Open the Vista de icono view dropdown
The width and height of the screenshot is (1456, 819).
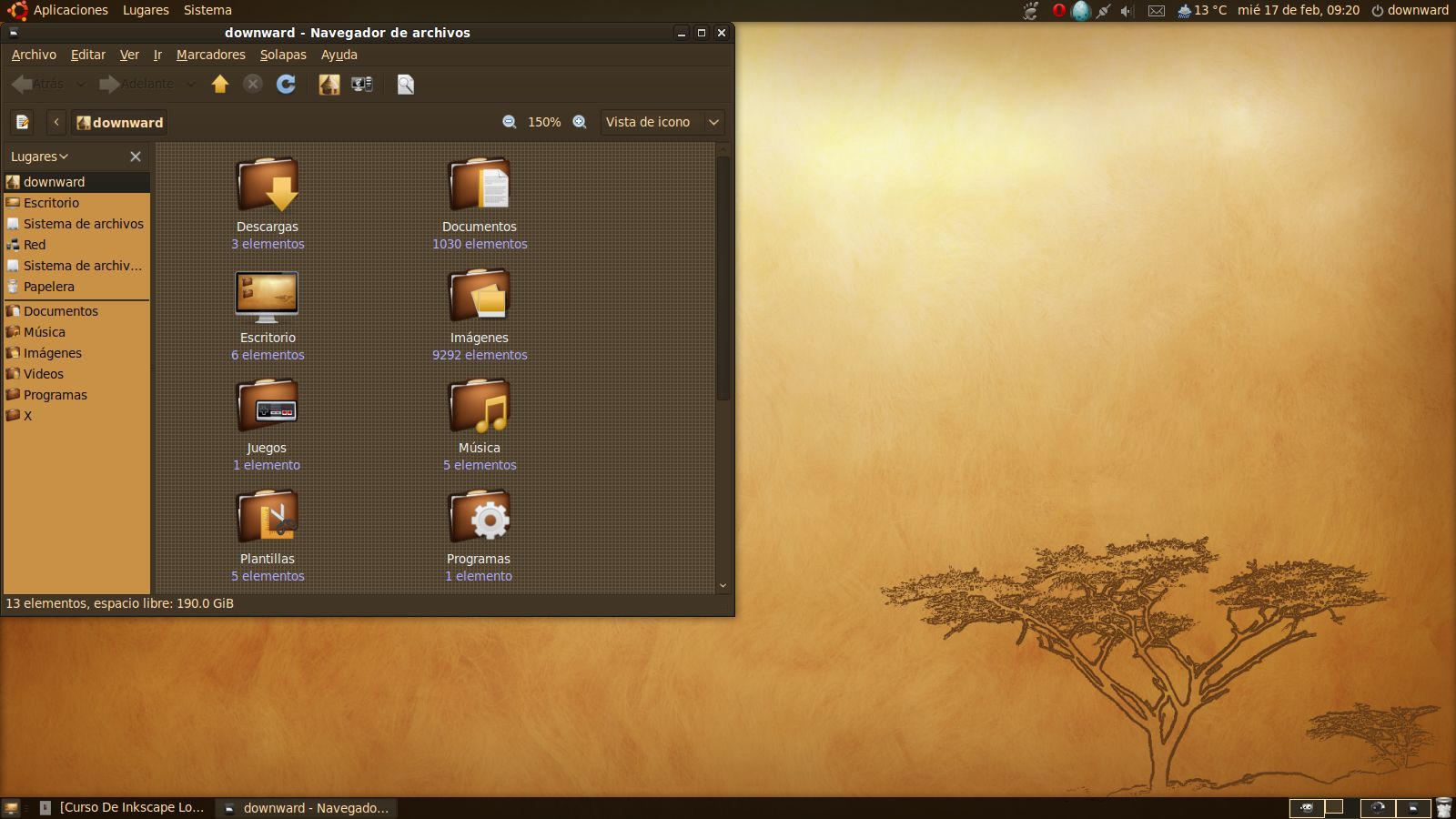(662, 122)
